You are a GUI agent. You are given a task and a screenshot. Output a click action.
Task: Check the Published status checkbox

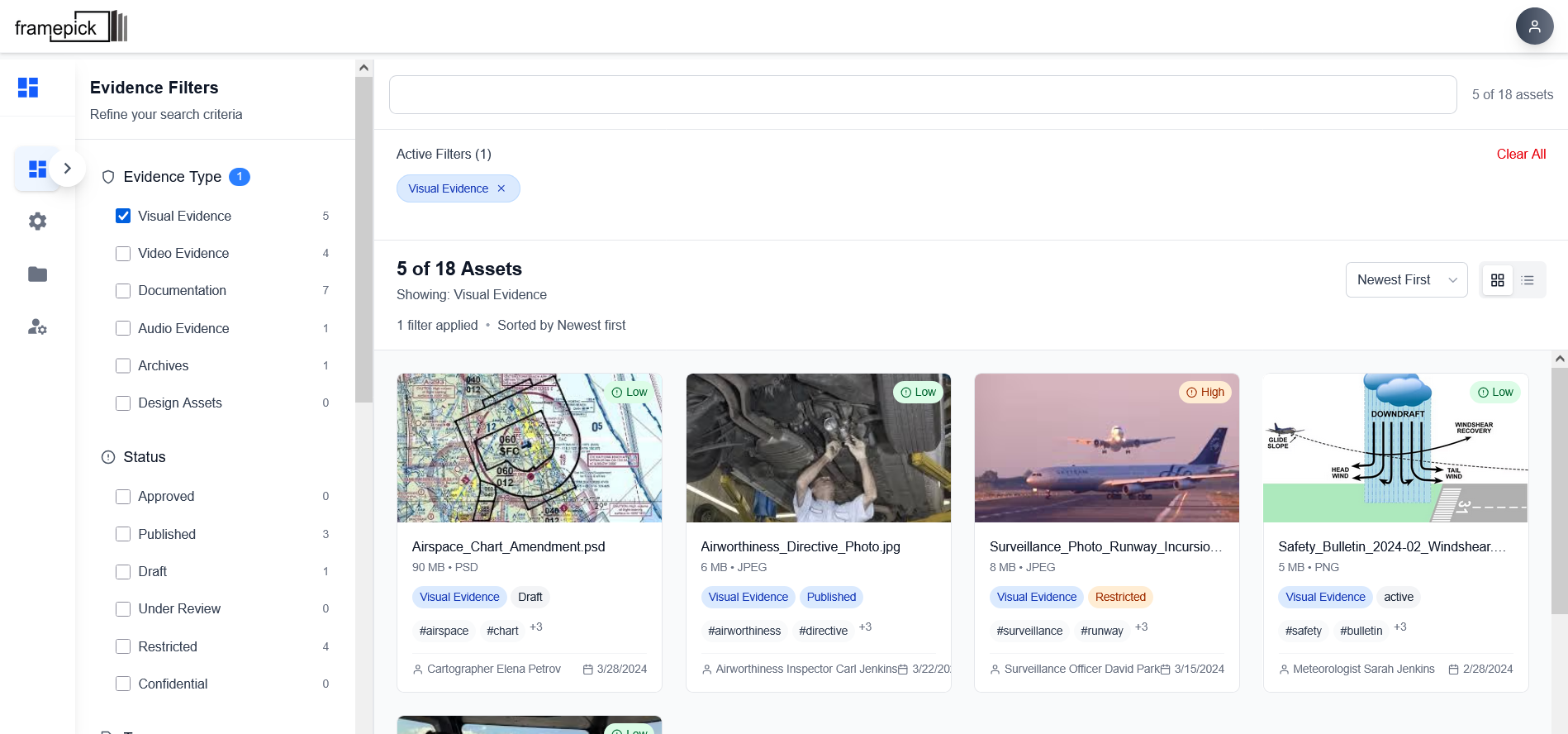click(x=123, y=534)
